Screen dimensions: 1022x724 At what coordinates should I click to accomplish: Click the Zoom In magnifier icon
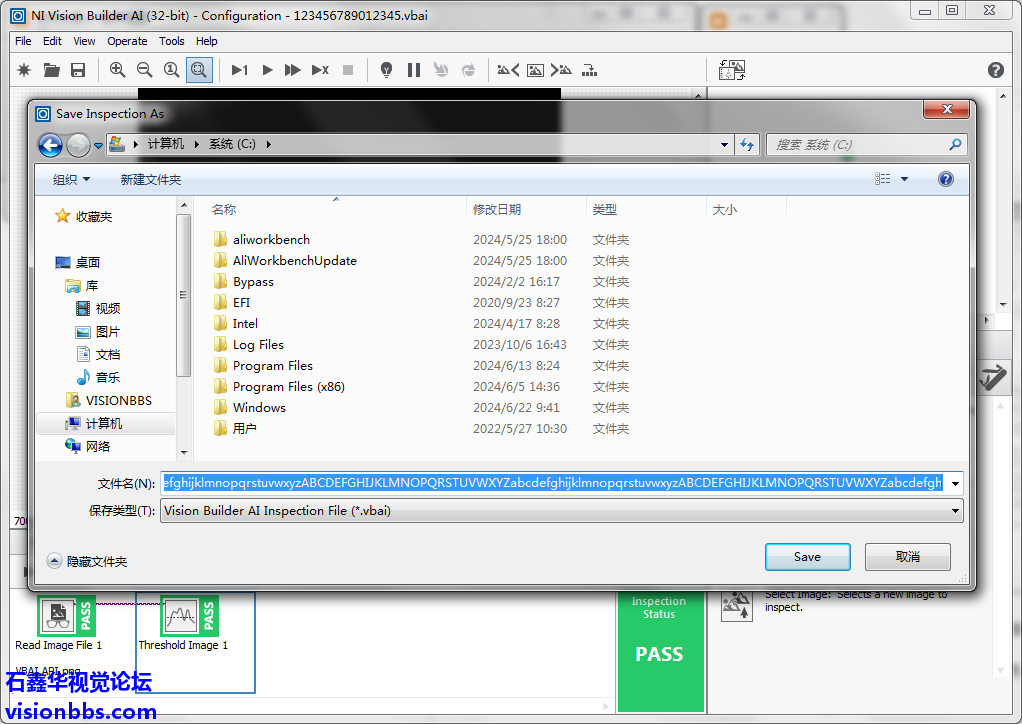tap(117, 70)
